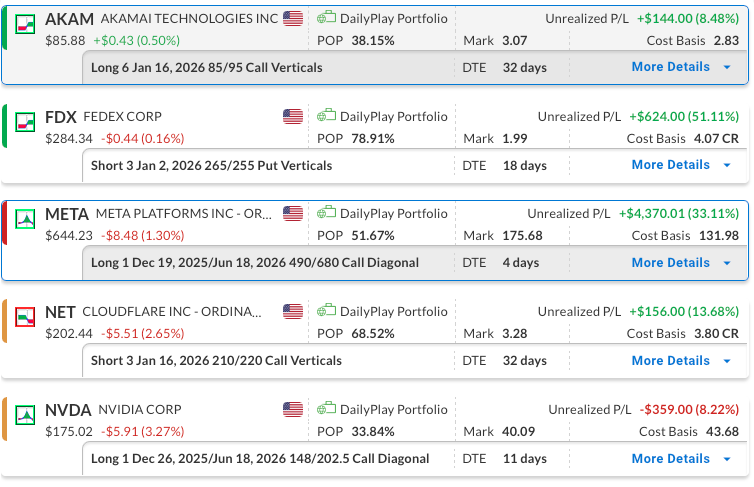754x487 pixels.
Task: Expand More Details for FDX position
Action: click(681, 165)
